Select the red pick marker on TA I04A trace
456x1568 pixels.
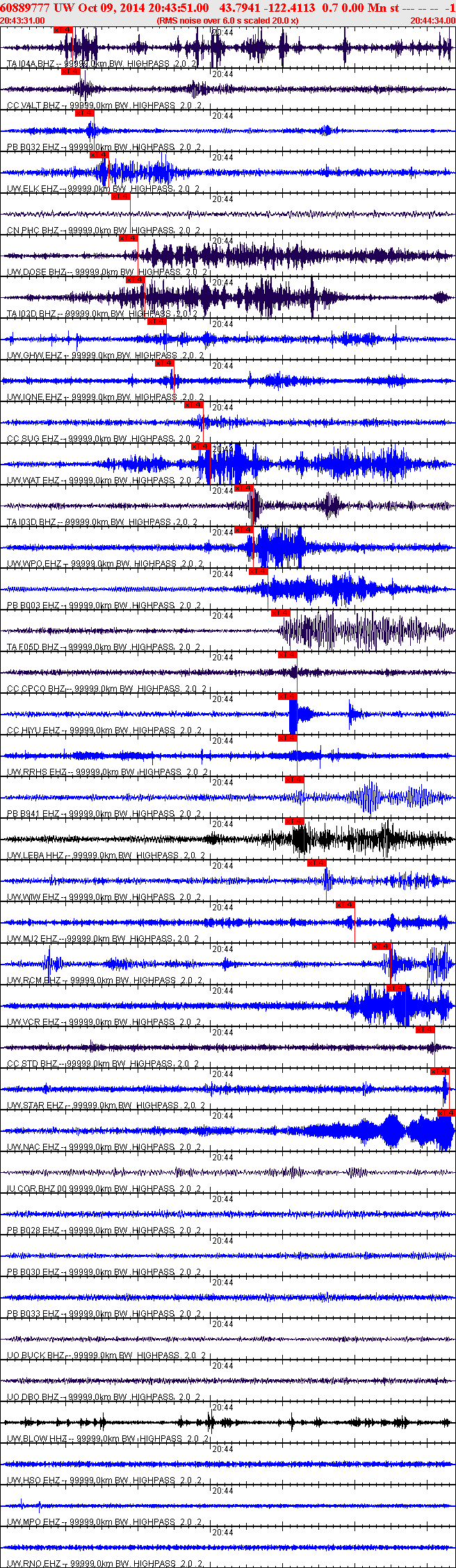[x=63, y=30]
